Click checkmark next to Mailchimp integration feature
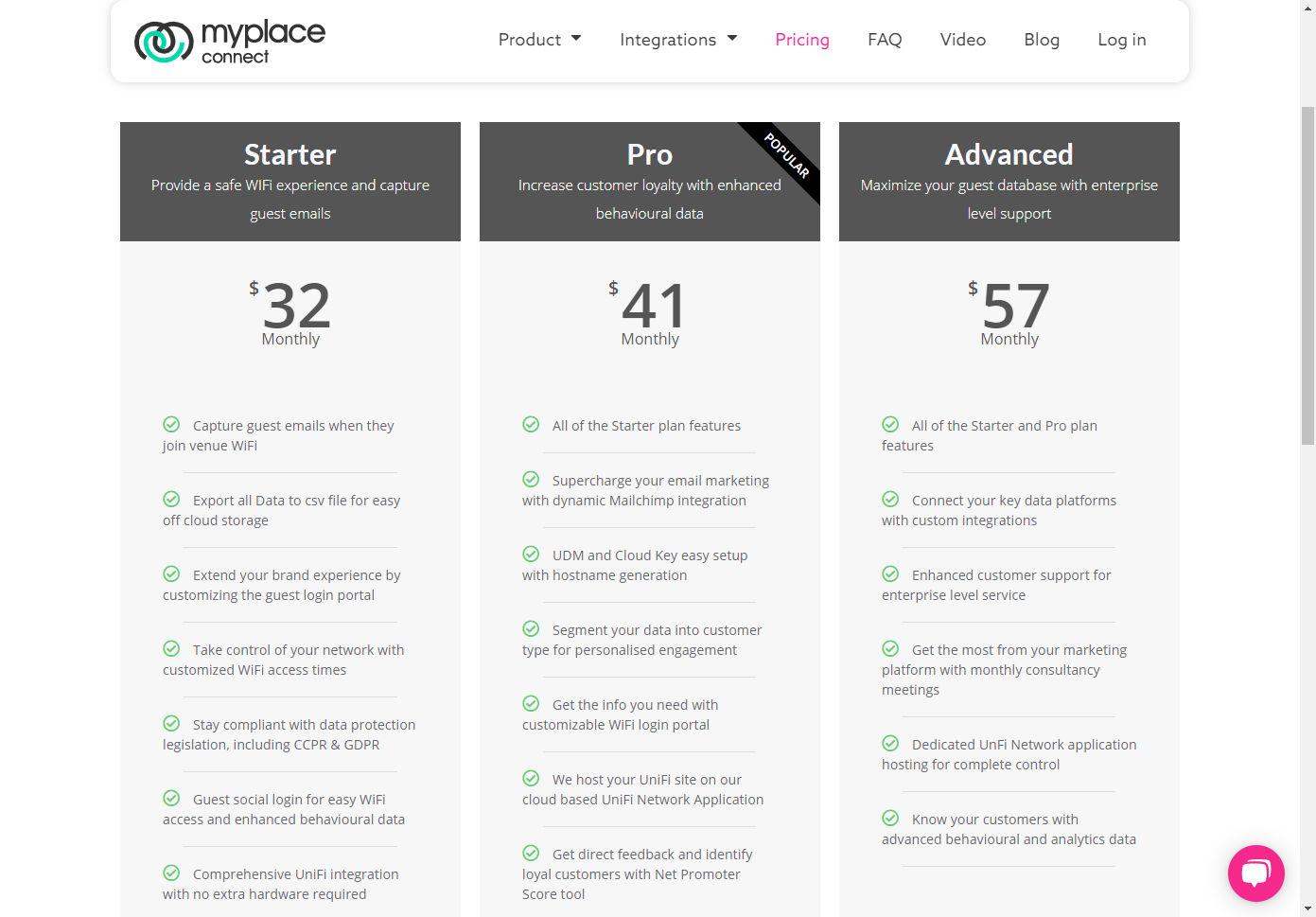The width and height of the screenshot is (1316, 917). pyautogui.click(x=531, y=479)
